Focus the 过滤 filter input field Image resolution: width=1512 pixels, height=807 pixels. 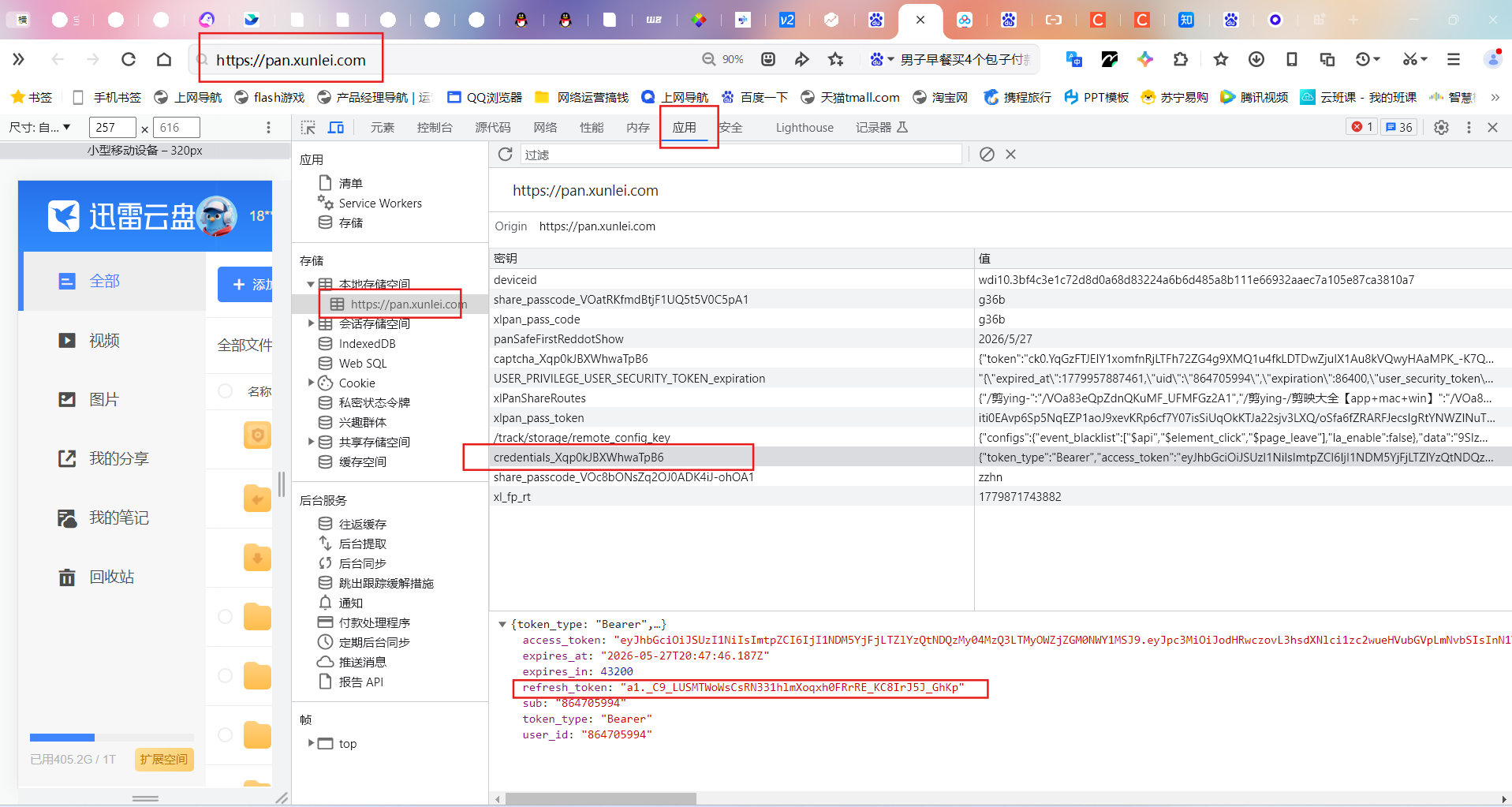(741, 155)
